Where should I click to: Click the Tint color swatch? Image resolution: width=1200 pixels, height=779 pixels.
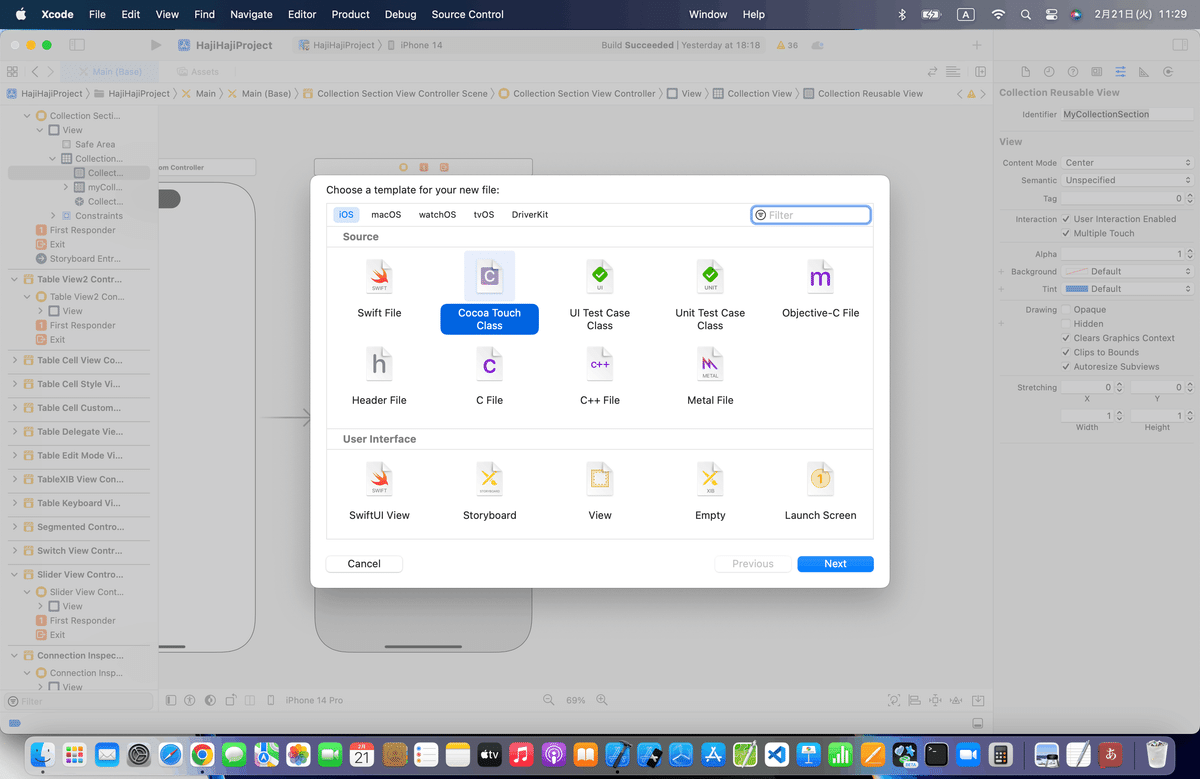point(1077,289)
